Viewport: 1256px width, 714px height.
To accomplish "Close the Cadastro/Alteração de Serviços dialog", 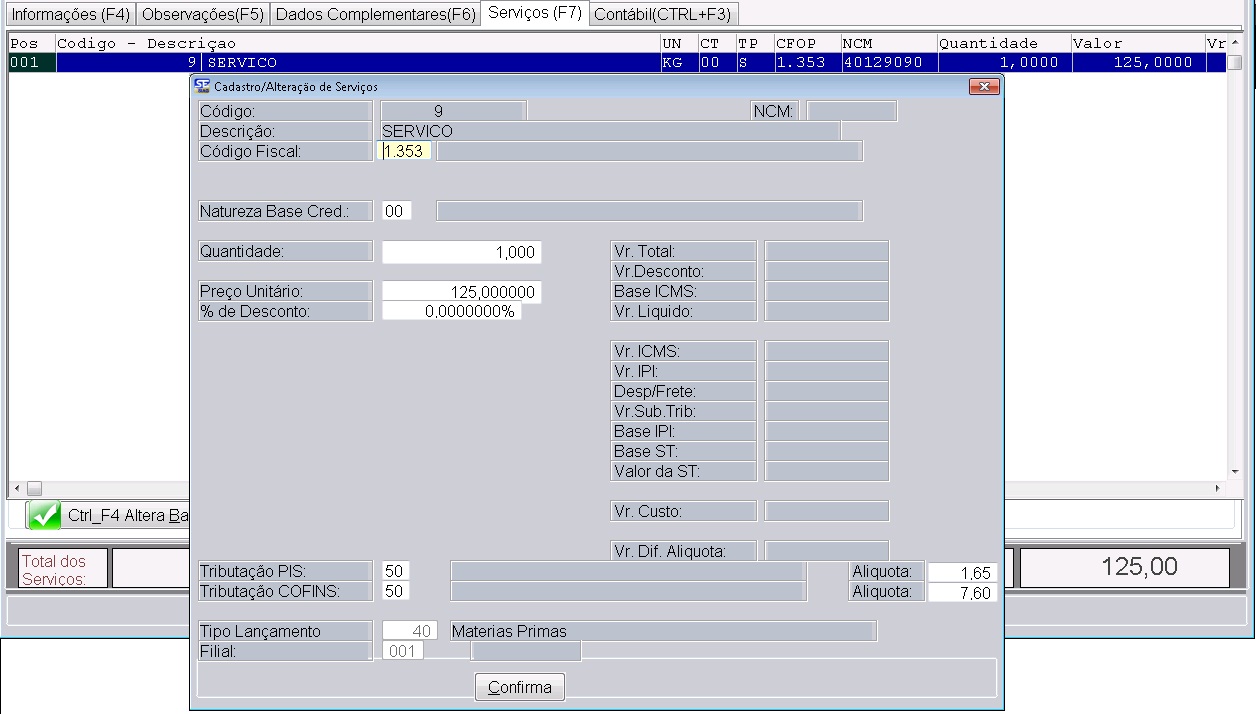I will click(984, 87).
